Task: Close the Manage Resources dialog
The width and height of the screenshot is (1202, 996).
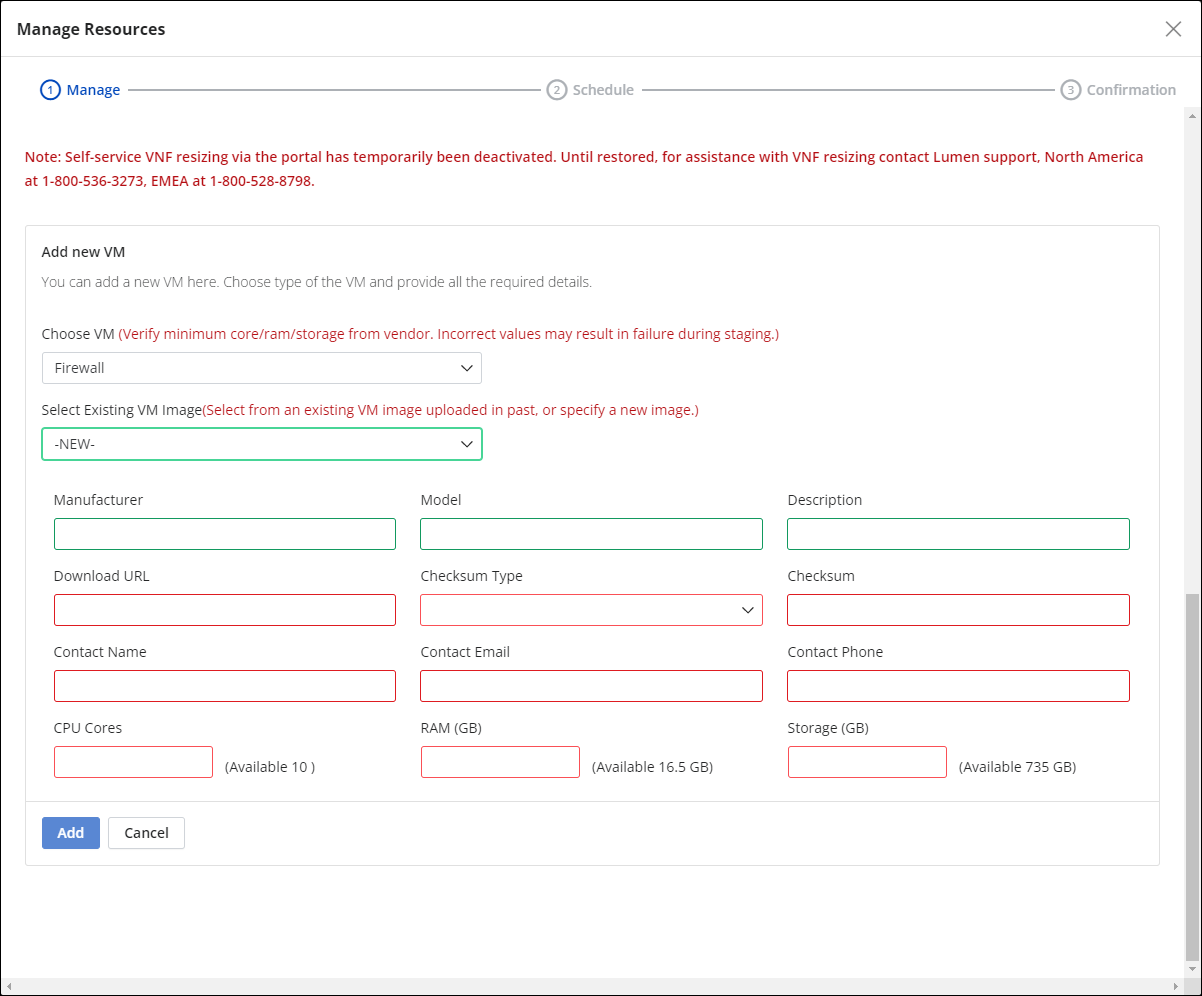Action: point(1173,29)
